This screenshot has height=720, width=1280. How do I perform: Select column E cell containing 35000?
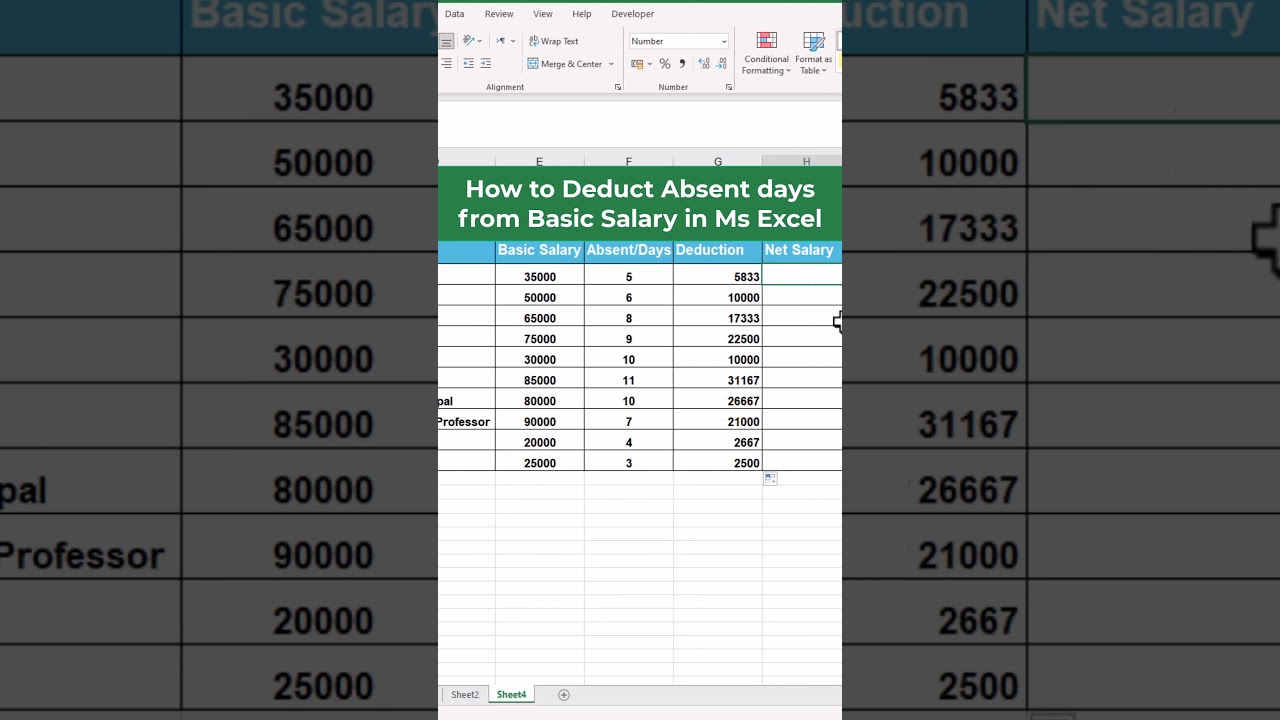pos(539,277)
